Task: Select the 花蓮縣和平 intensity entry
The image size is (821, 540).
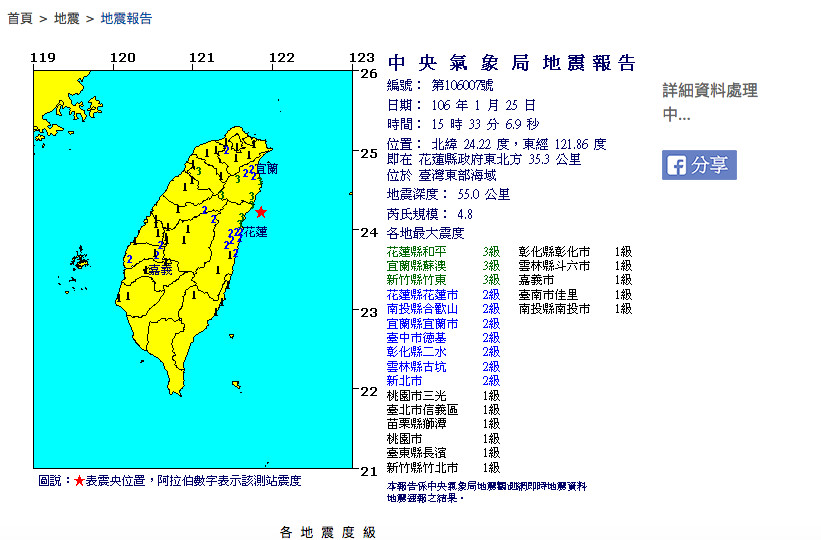Action: click(423, 252)
